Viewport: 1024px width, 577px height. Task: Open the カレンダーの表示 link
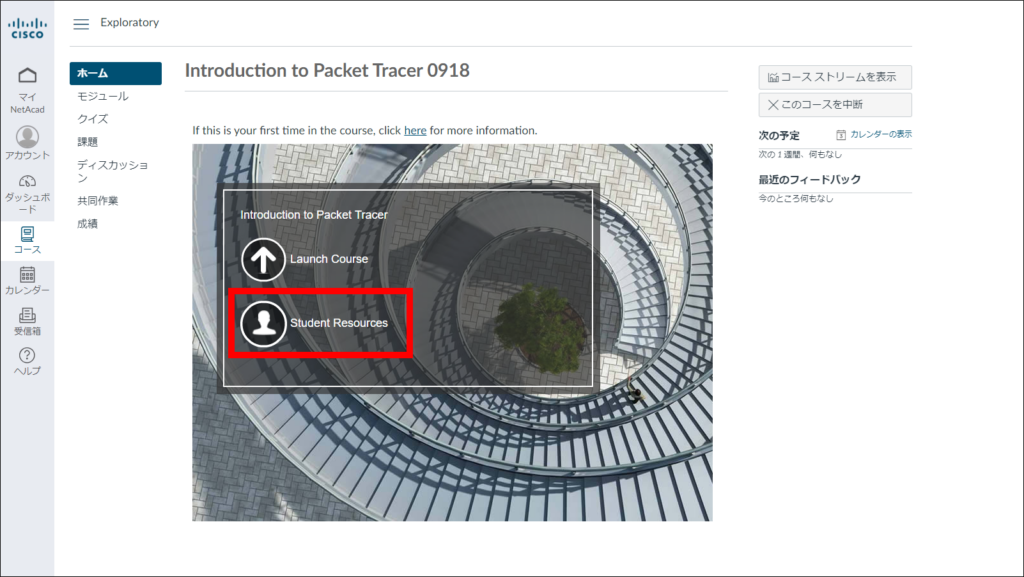click(881, 134)
